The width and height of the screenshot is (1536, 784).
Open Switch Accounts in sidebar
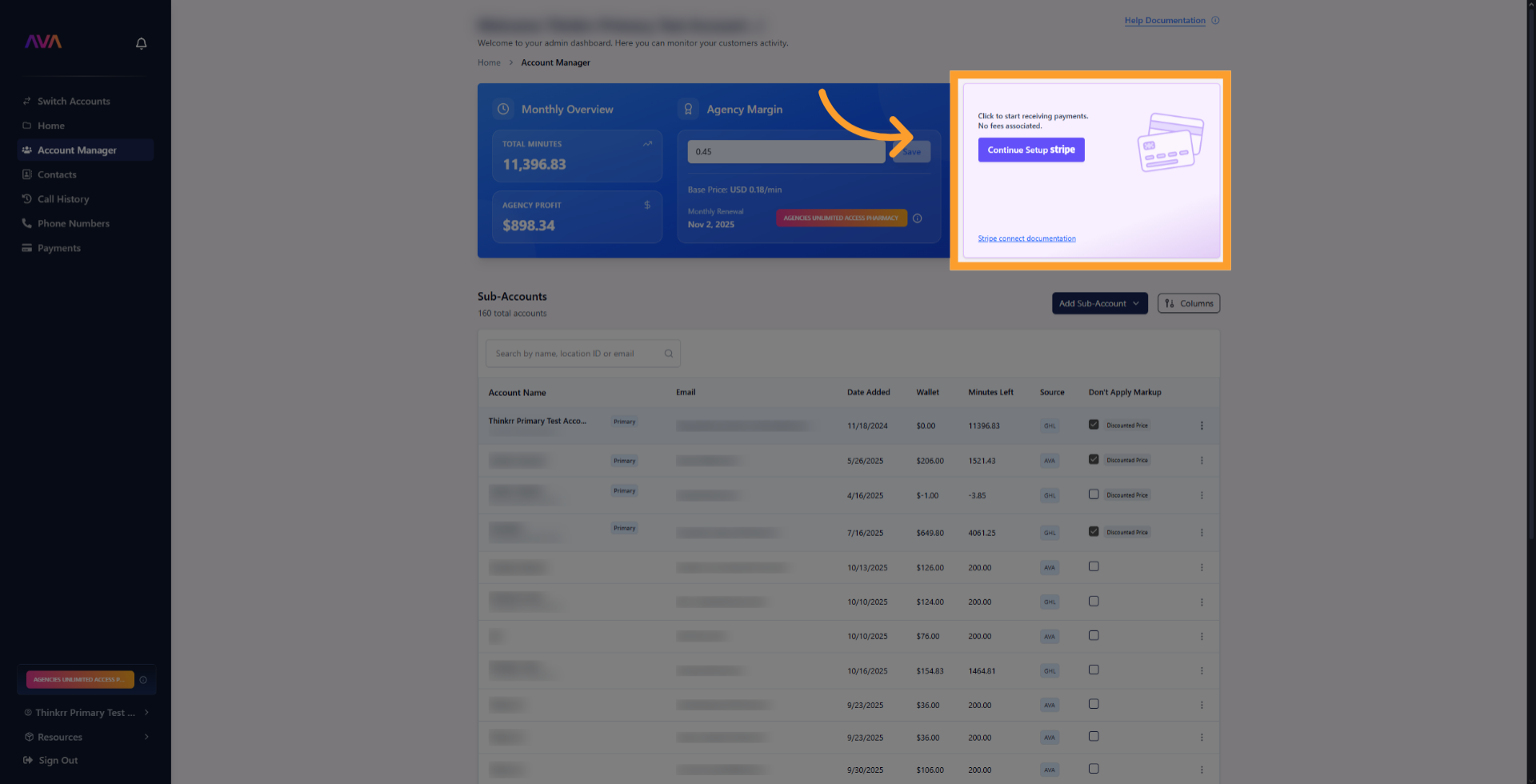(74, 102)
